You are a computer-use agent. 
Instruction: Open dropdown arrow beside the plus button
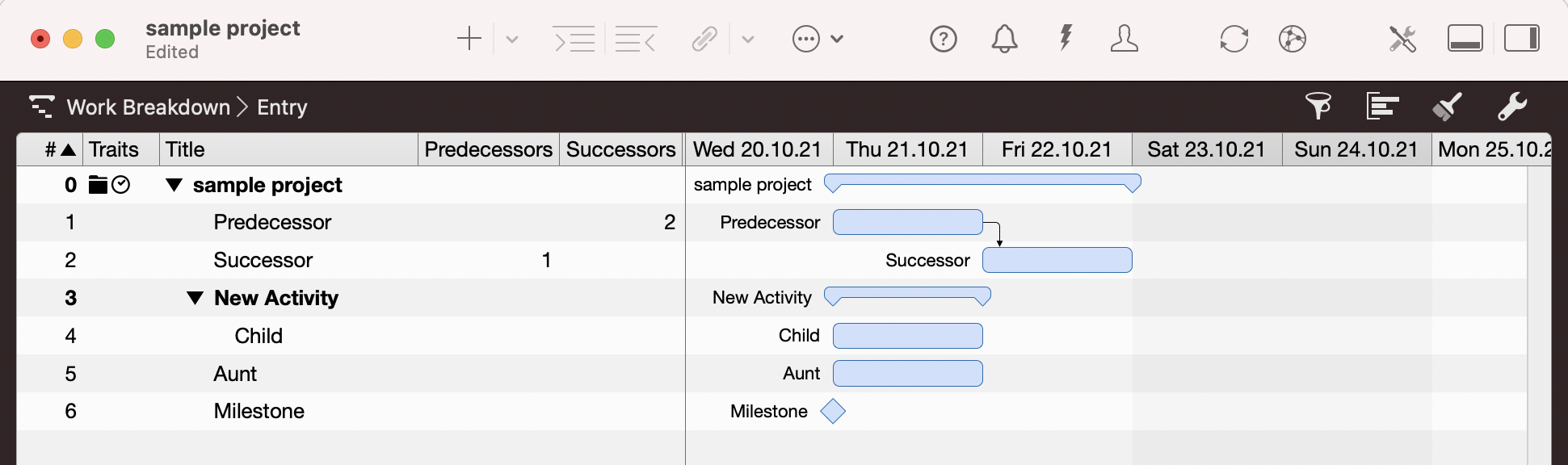tap(512, 39)
